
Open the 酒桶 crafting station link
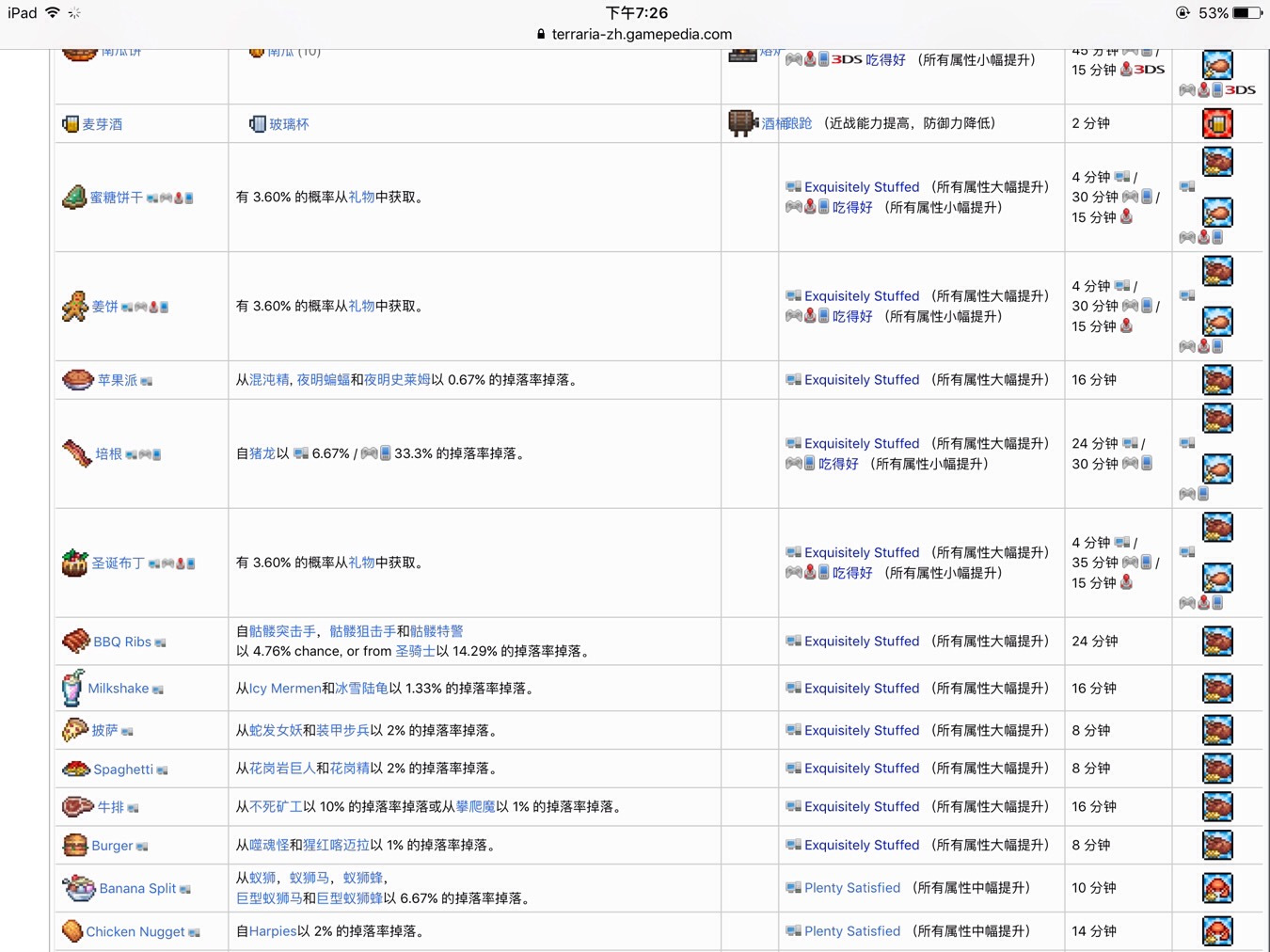[x=774, y=123]
